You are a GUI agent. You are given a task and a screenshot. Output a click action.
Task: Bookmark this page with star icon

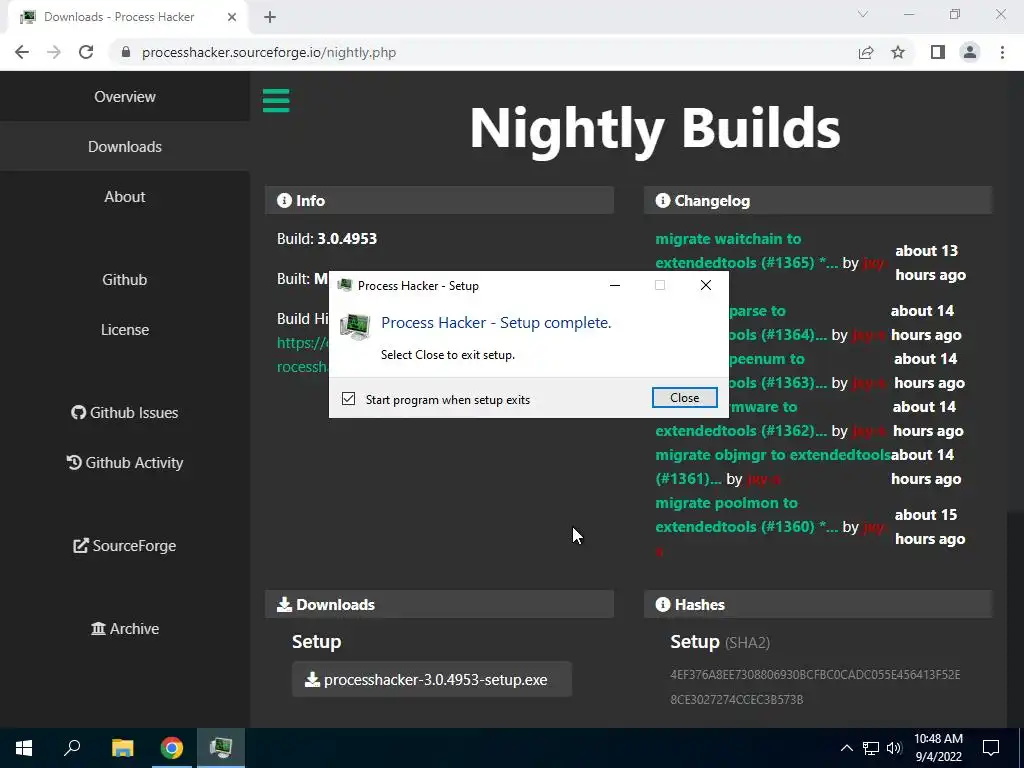pyautogui.click(x=898, y=52)
